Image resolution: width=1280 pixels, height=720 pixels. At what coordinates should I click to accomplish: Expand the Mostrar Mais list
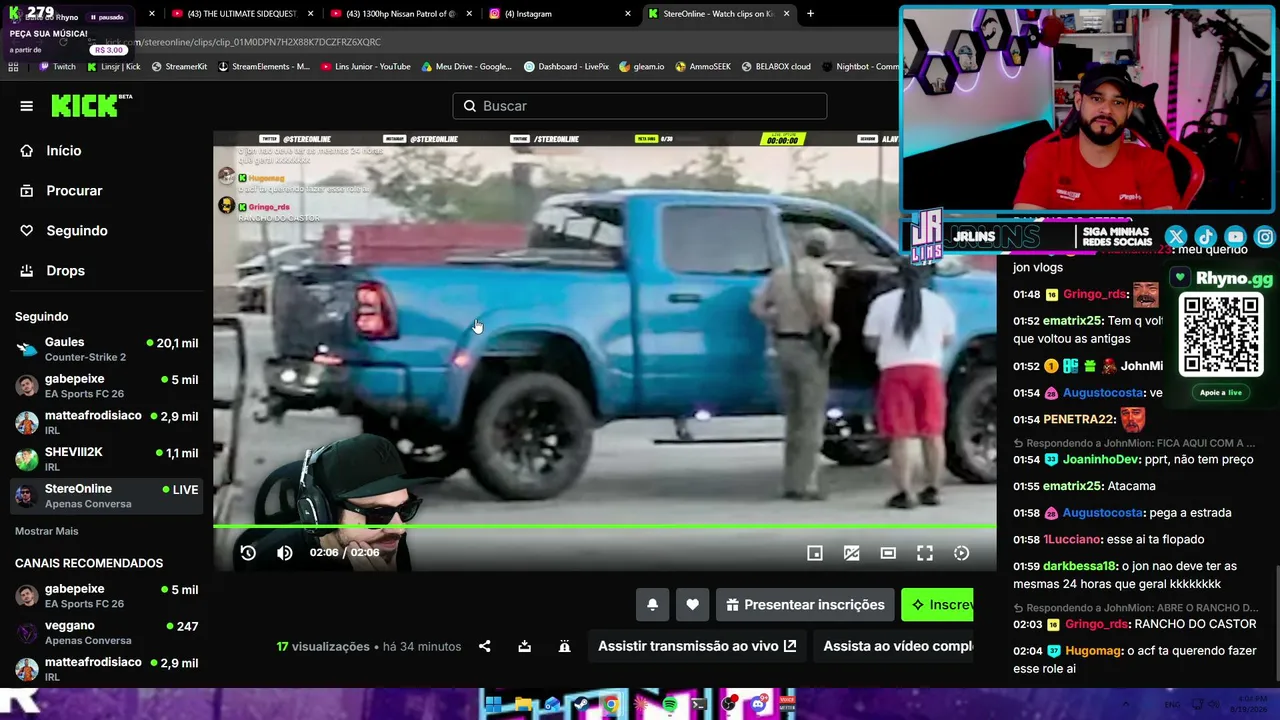click(46, 531)
